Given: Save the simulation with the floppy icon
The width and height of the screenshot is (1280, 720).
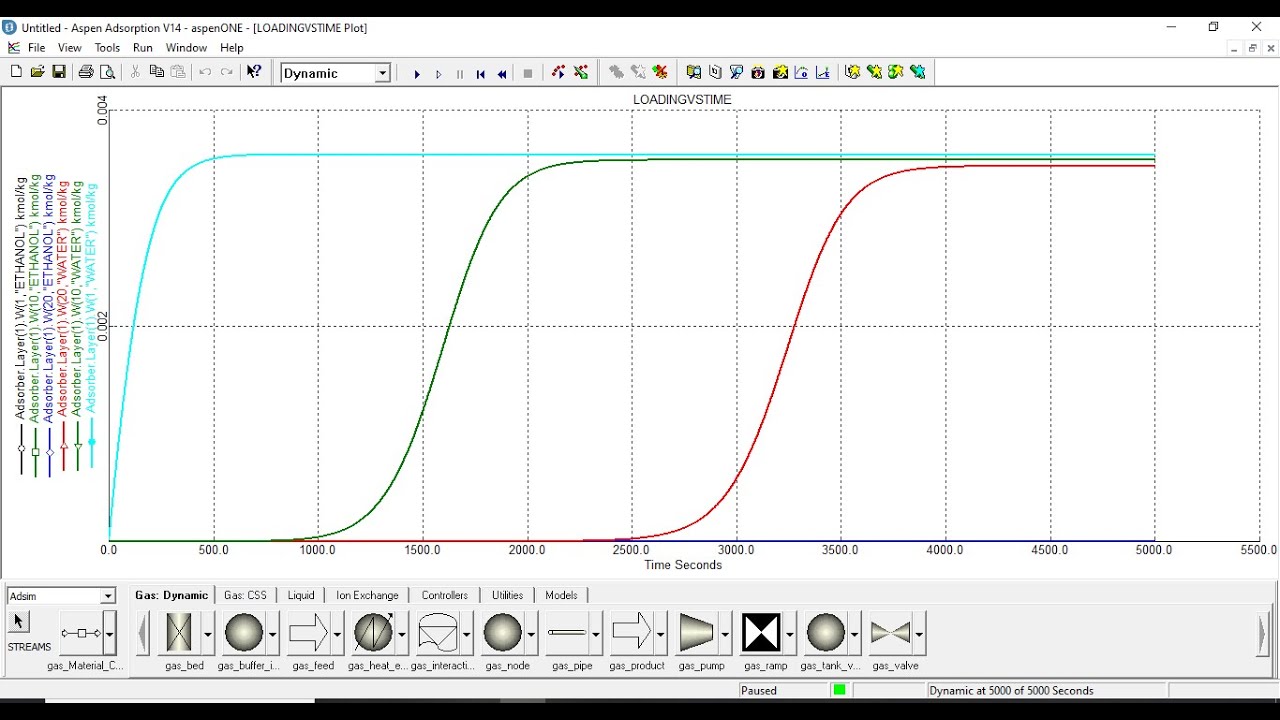Looking at the screenshot, I should click(59, 72).
